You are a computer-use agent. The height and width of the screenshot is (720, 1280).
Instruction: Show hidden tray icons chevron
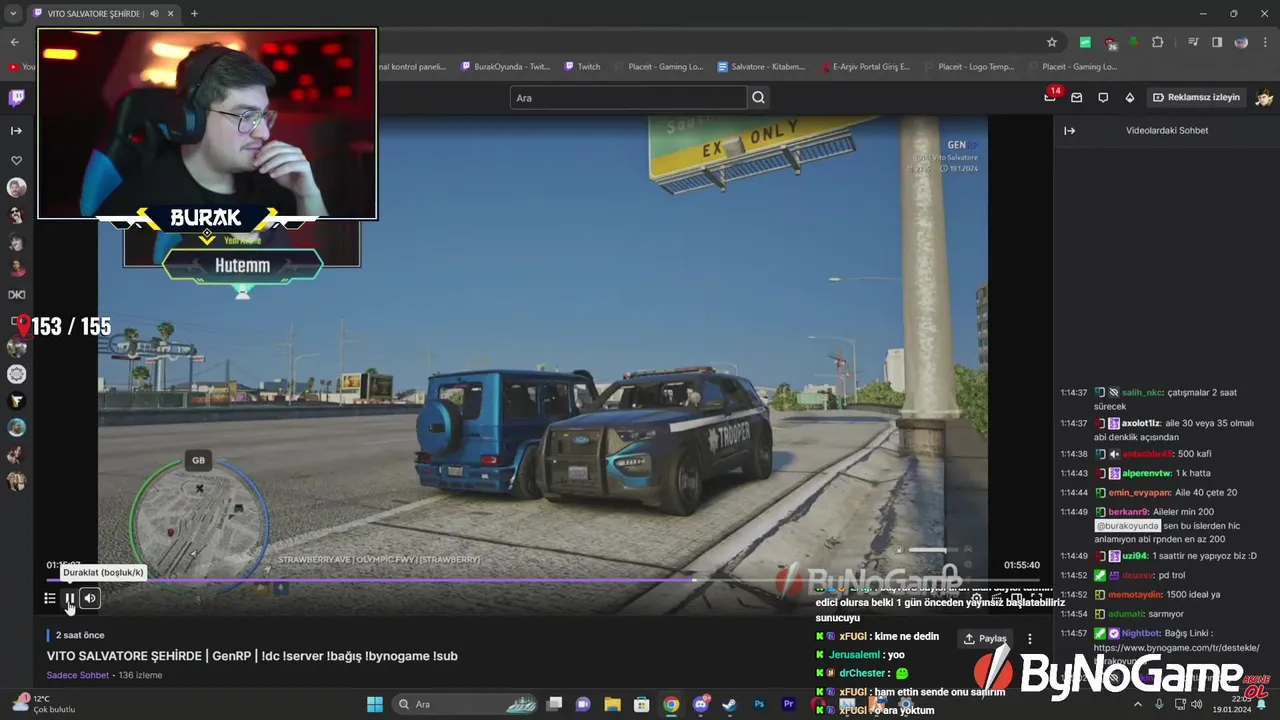pos(1138,704)
